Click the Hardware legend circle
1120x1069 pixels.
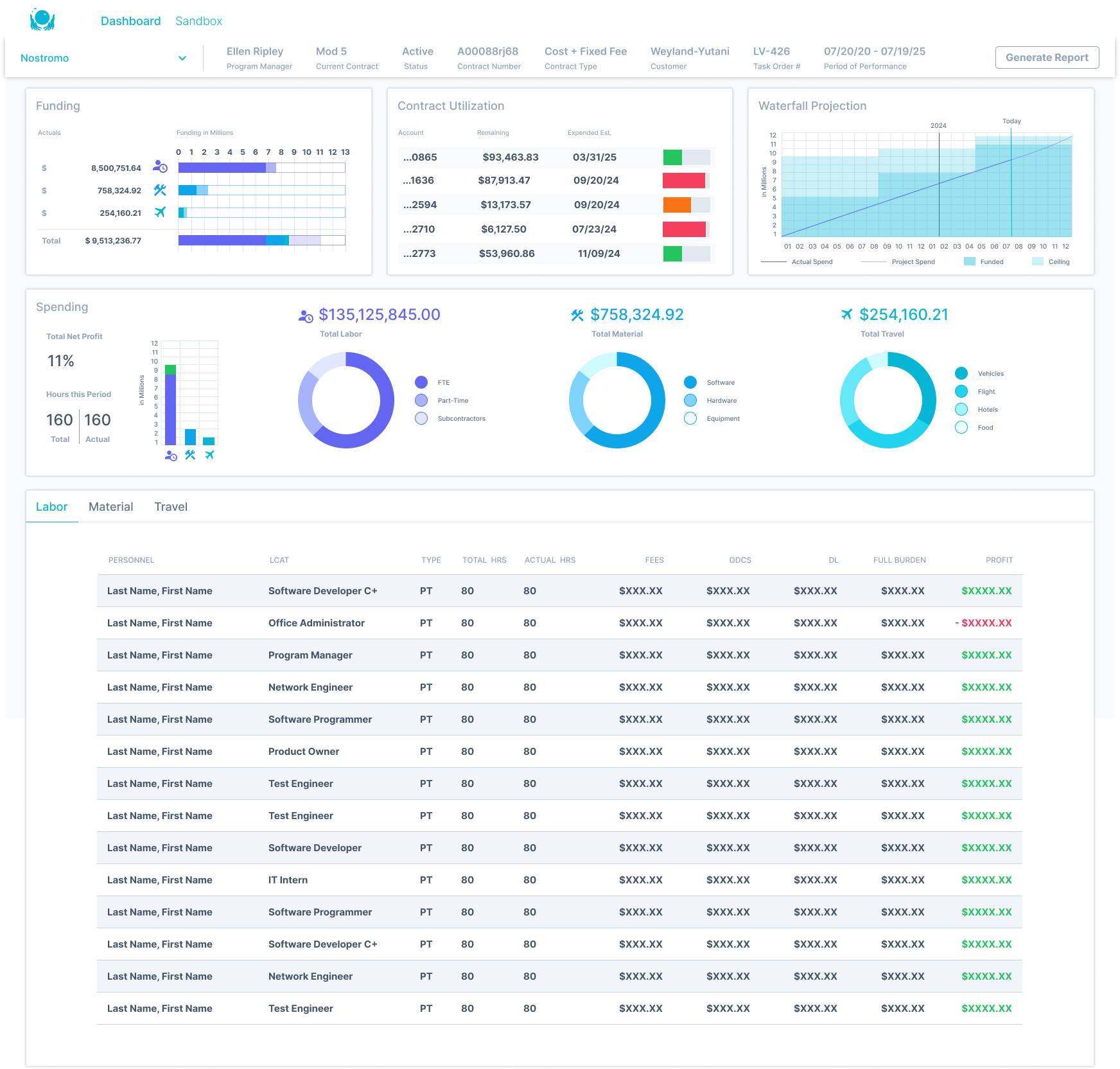tap(690, 400)
